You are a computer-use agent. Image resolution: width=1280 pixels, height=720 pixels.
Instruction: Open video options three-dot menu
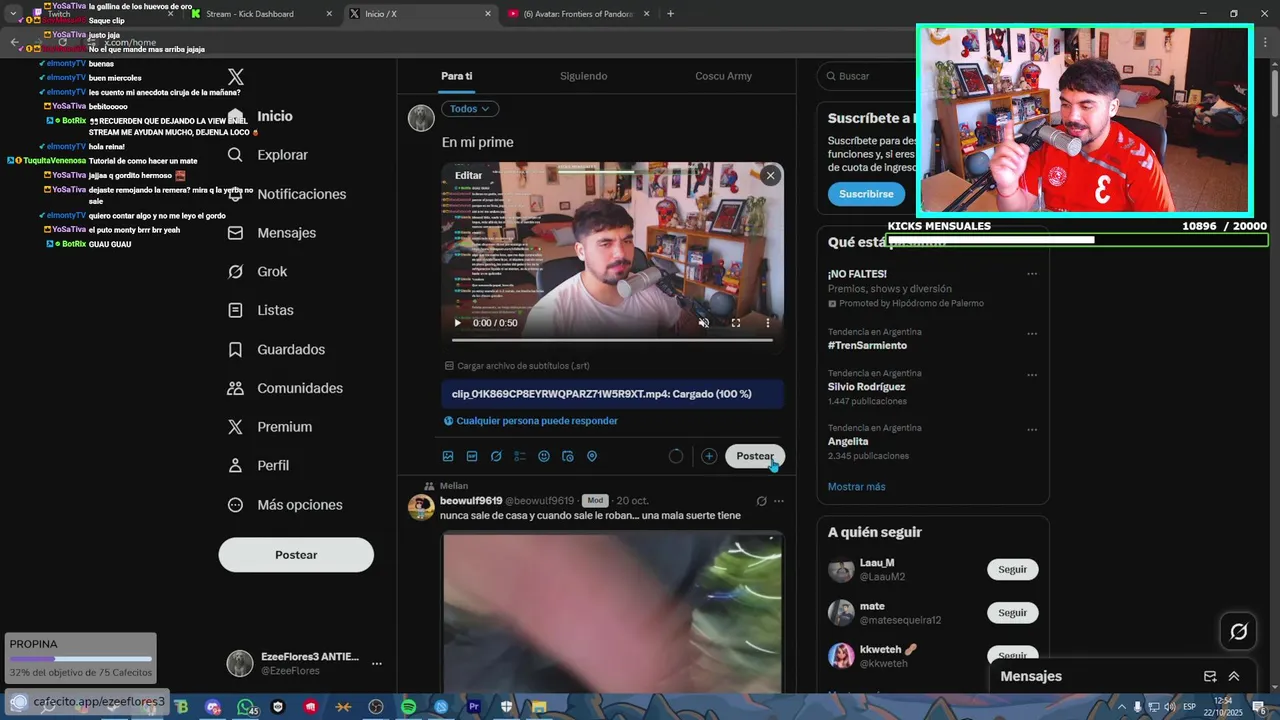tap(768, 323)
